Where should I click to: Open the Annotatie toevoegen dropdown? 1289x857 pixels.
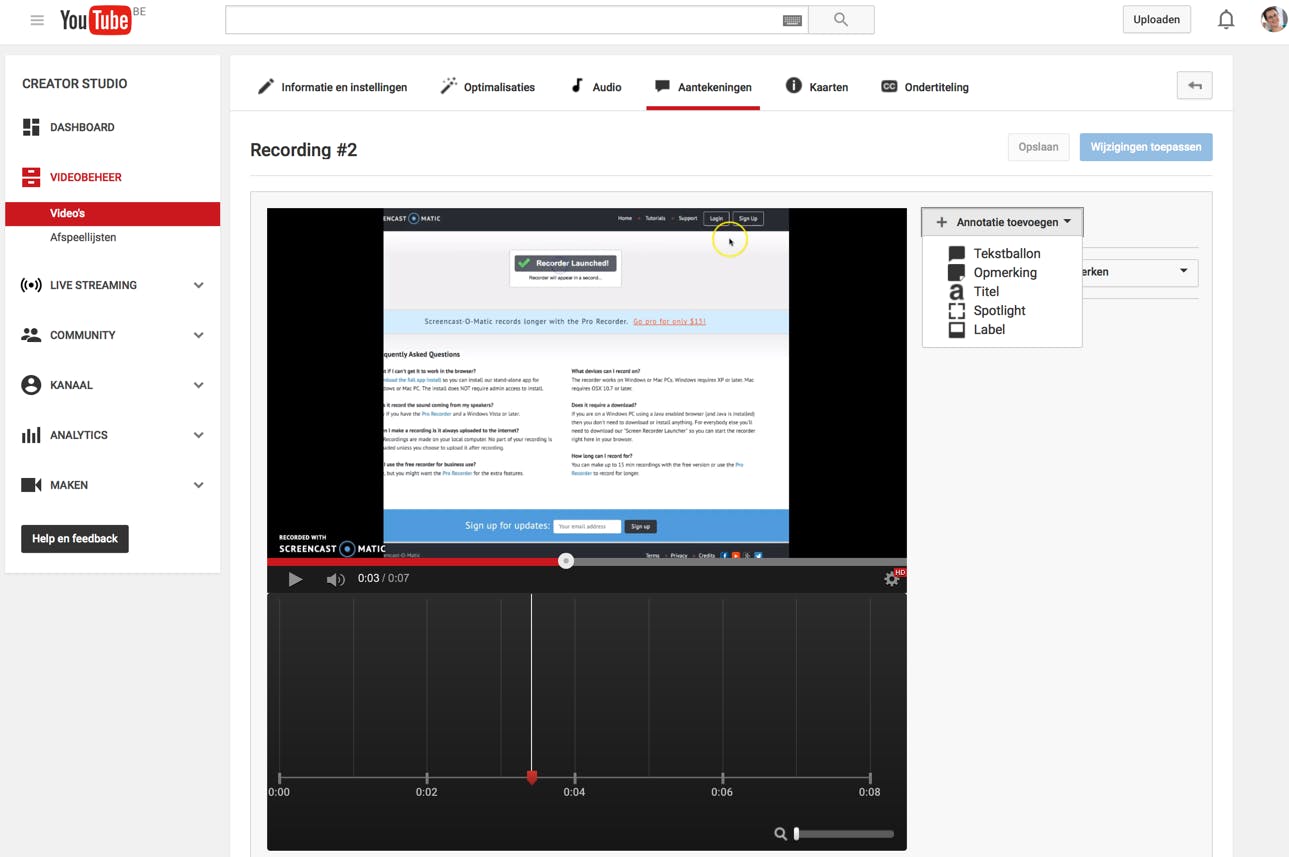pos(1002,222)
